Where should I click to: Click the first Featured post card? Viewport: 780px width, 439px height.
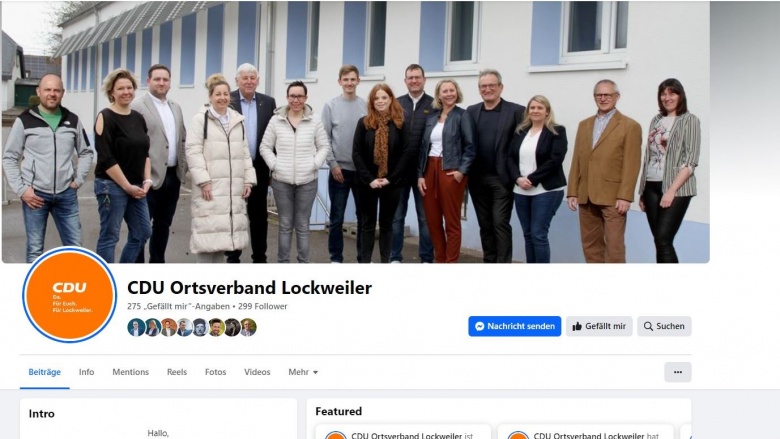[x=403, y=432]
